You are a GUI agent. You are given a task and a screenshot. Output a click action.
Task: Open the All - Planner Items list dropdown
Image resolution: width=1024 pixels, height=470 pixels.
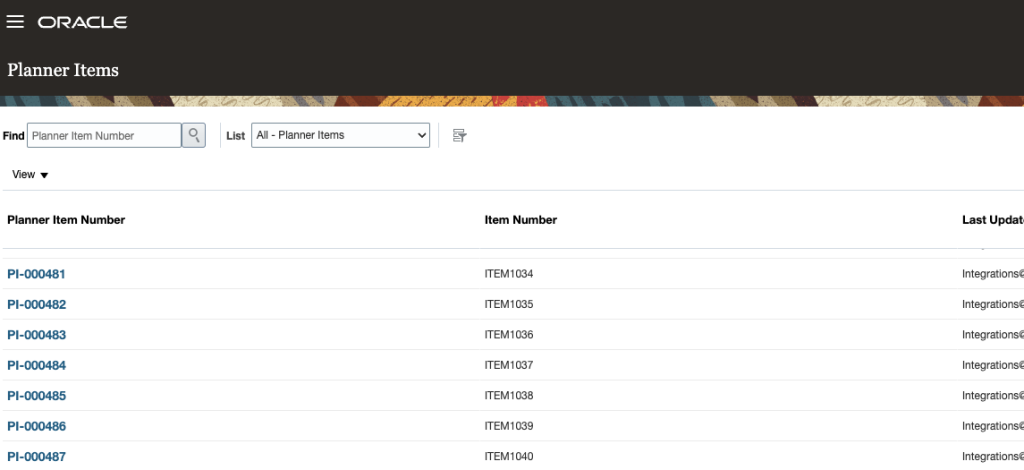pos(340,135)
